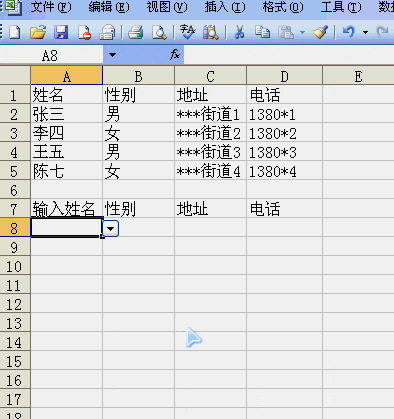The width and height of the screenshot is (394, 419).
Task: Open the 格式(O) menu
Action: coord(283,7)
